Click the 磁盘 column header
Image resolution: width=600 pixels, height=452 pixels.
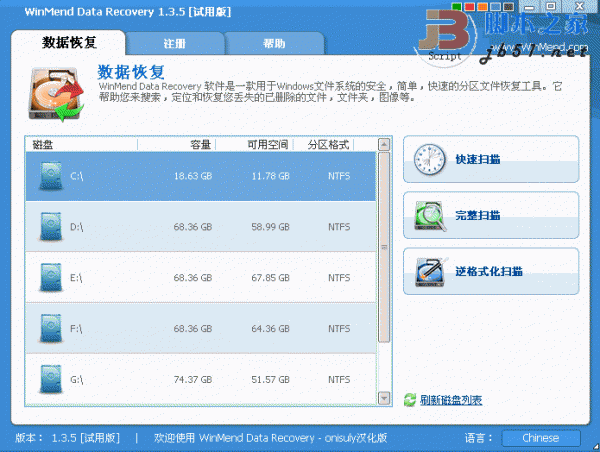pyautogui.click(x=81, y=145)
